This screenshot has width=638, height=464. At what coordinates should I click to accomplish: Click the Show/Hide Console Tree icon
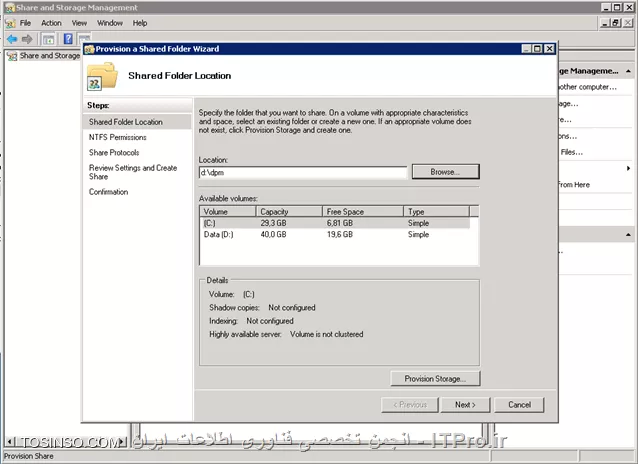[x=48, y=39]
